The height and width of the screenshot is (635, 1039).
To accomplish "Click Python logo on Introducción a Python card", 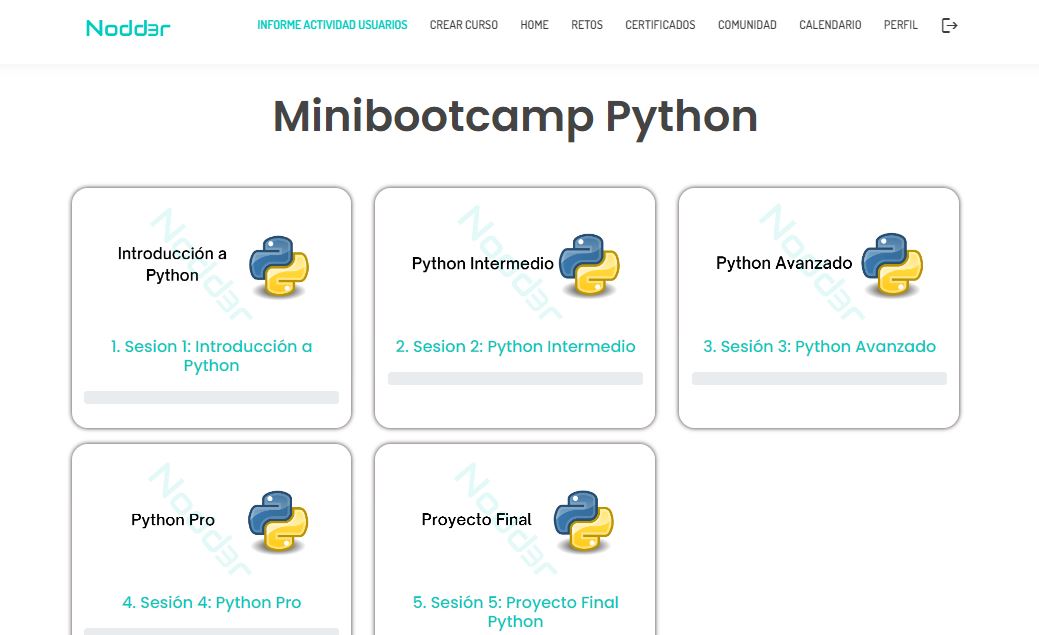I will pos(279,266).
